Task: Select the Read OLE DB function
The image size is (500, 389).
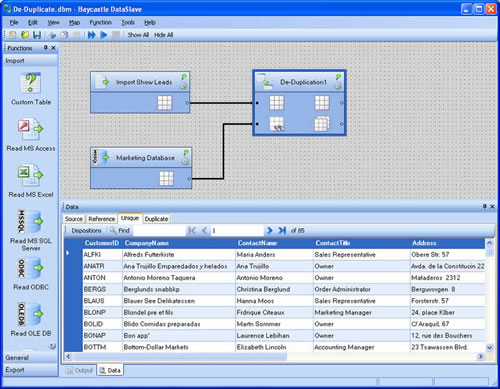Action: pyautogui.click(x=31, y=319)
